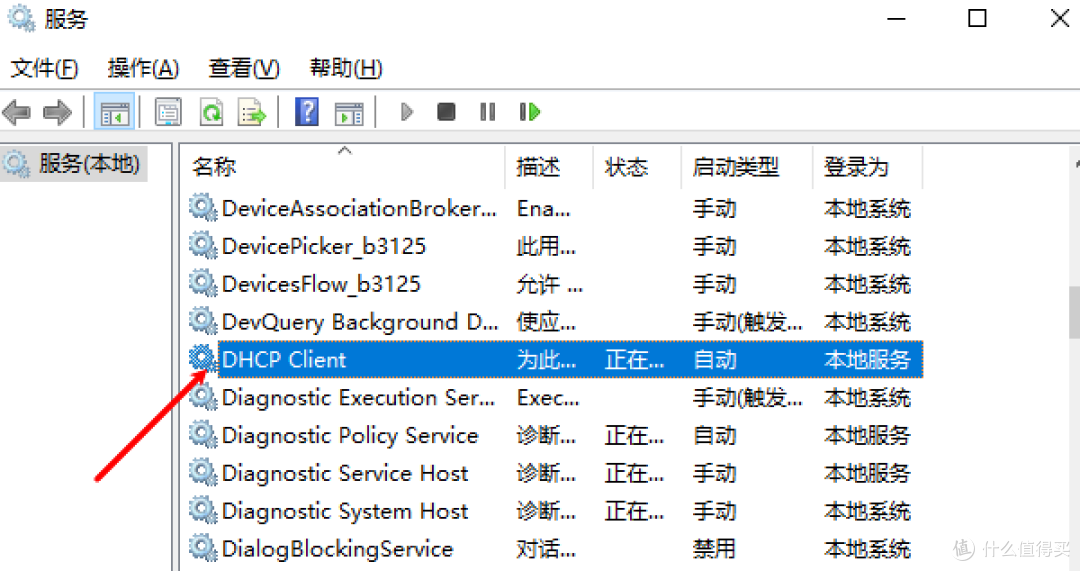Select the DevQuery Background D... service name
Viewport: 1080px width, 571px height.
click(x=360, y=322)
